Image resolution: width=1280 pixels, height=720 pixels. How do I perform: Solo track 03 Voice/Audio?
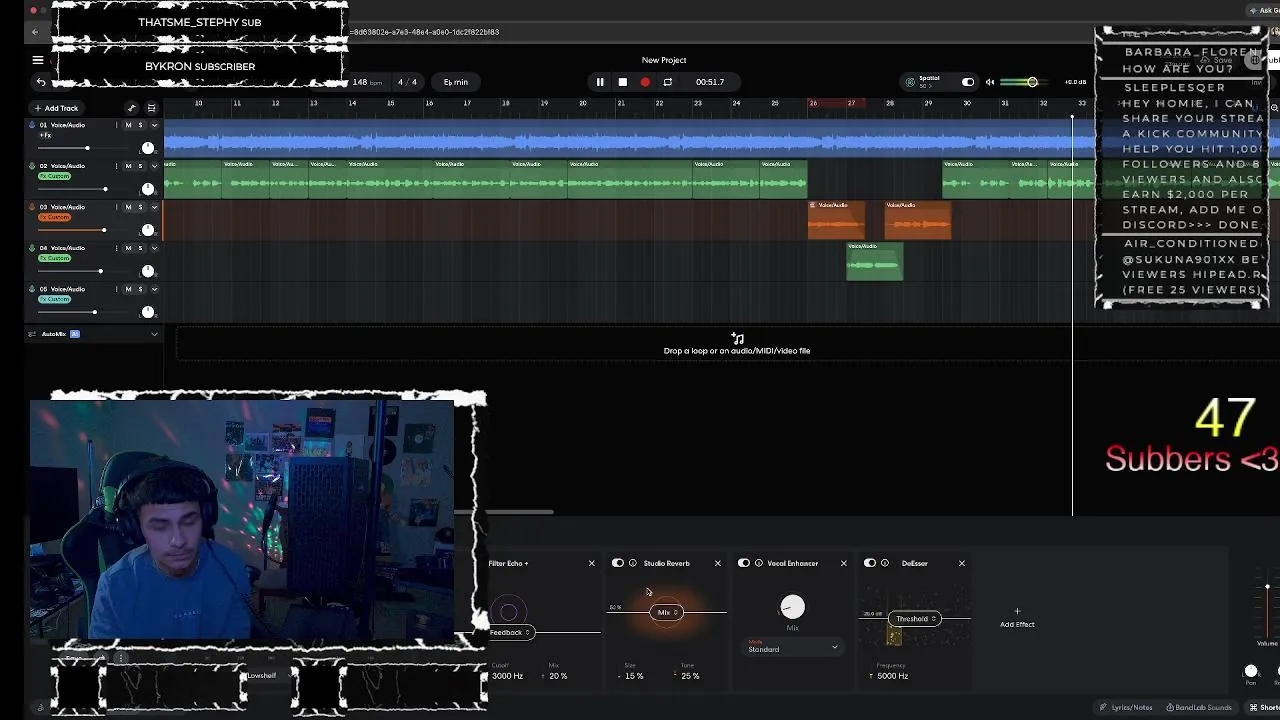140,207
